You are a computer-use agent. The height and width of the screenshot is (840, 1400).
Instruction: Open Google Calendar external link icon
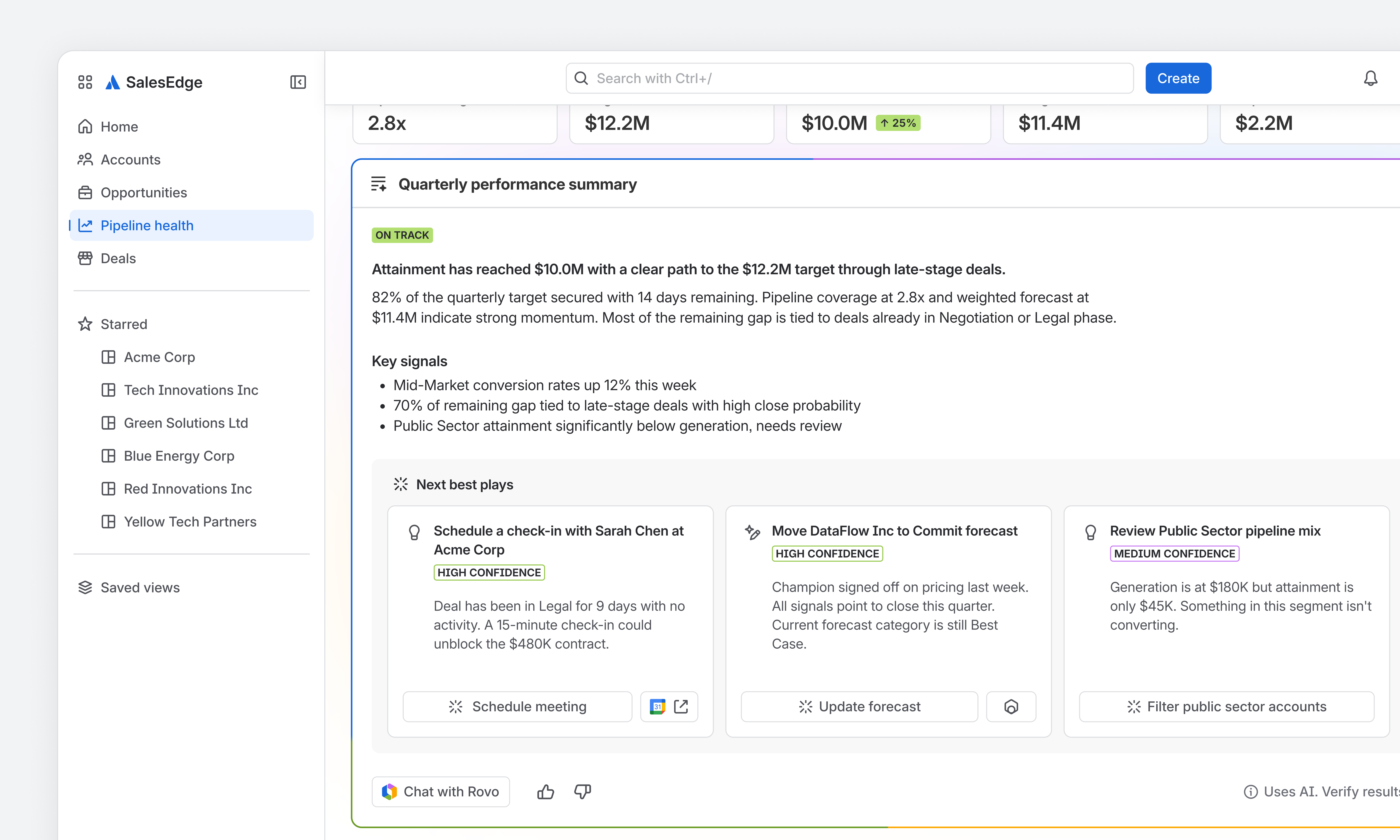[x=669, y=706]
